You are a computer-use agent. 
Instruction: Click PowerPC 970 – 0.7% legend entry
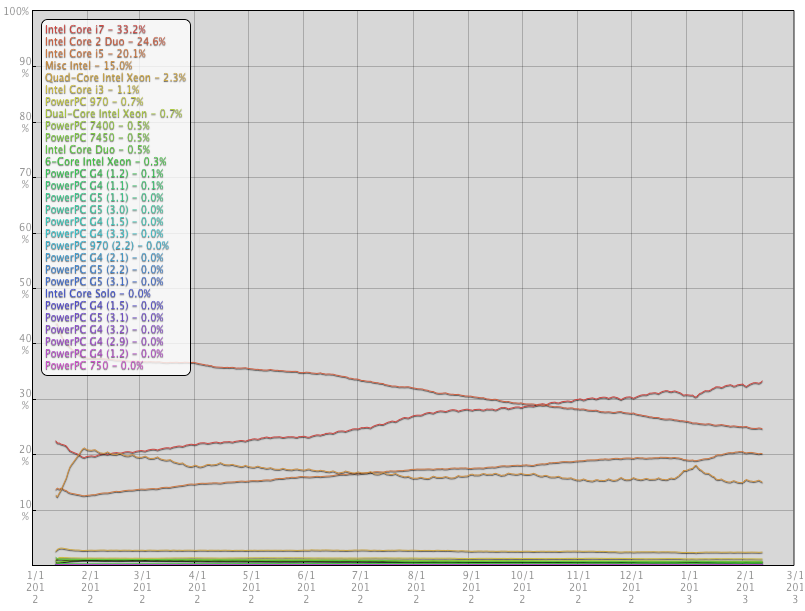[x=94, y=102]
